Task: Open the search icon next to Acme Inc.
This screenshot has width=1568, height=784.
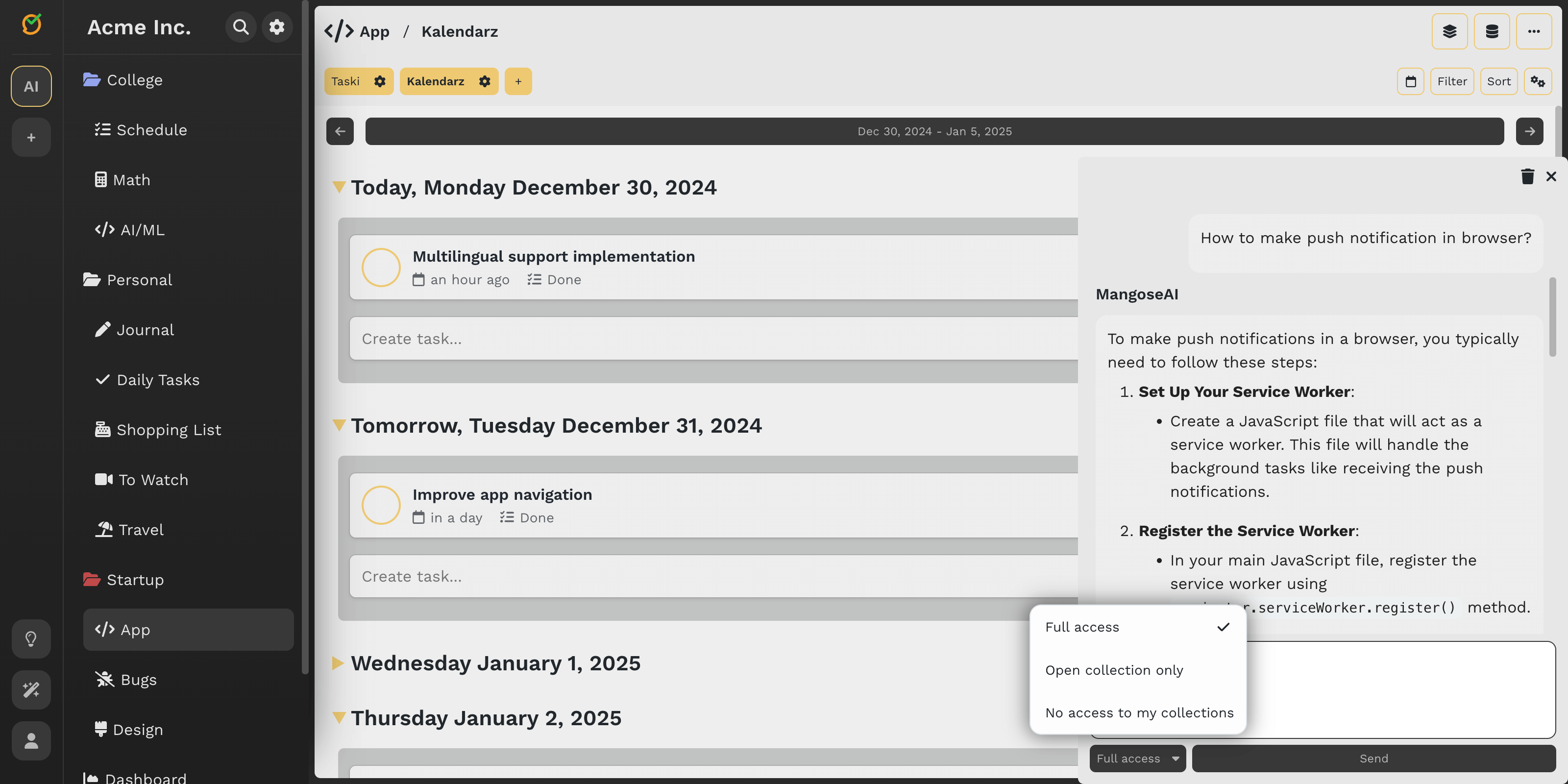Action: coord(241,27)
